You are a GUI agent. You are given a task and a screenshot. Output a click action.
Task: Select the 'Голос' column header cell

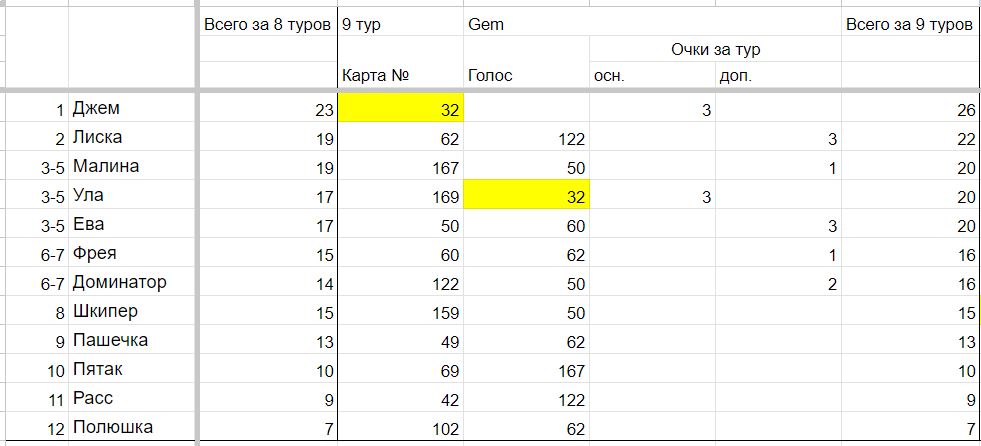(x=526, y=76)
